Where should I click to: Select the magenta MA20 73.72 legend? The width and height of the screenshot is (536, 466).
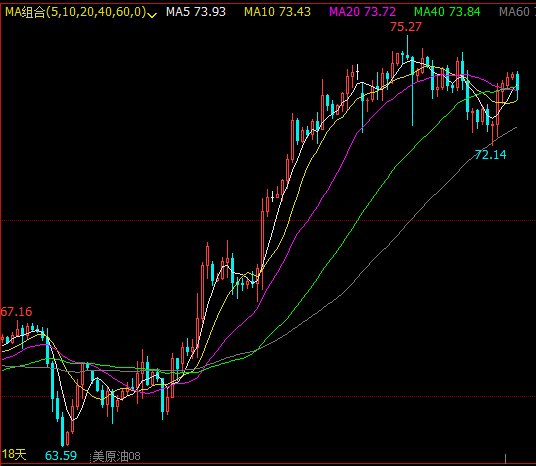pyautogui.click(x=362, y=12)
